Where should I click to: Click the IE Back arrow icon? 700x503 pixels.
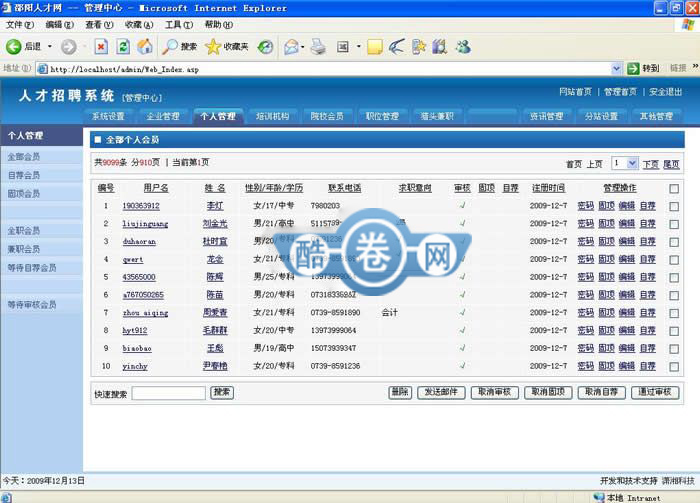point(13,46)
